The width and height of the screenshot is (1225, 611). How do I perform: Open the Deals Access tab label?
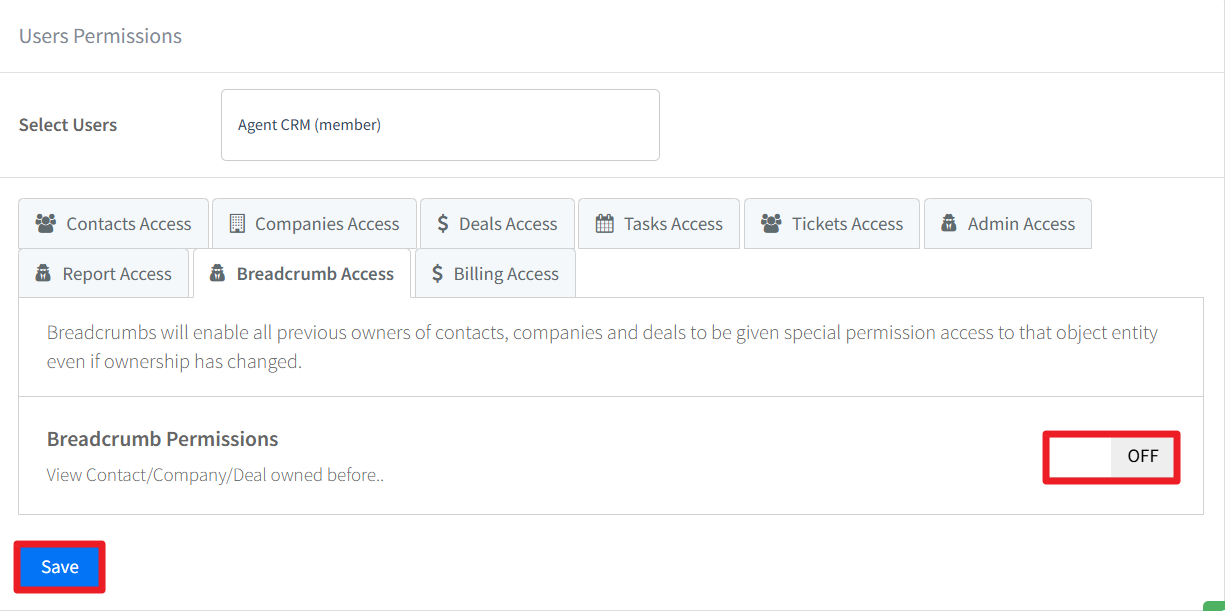click(x=508, y=224)
